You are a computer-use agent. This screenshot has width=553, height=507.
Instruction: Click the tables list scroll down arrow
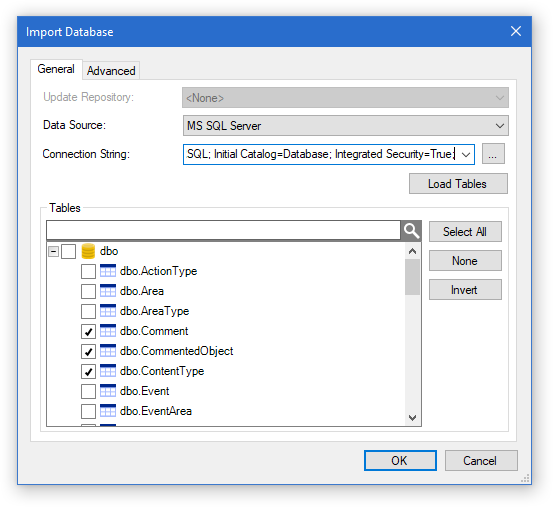tap(412, 418)
